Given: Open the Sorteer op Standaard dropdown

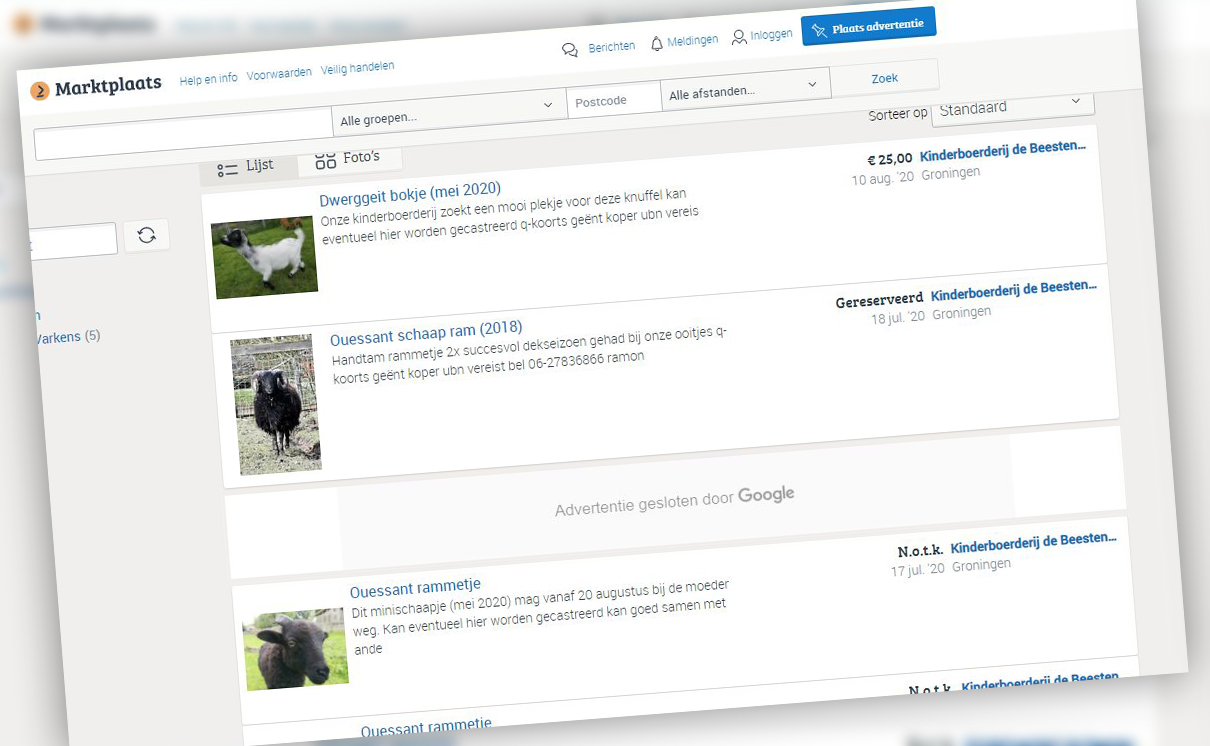Looking at the screenshot, I should coord(1012,106).
